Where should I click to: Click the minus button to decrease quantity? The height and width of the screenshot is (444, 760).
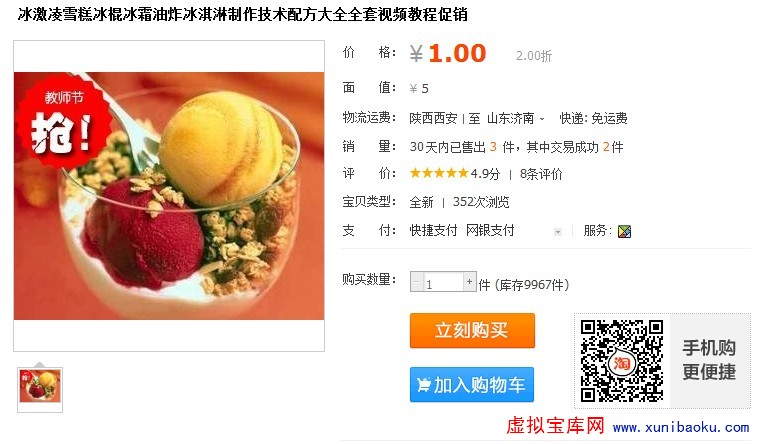[417, 282]
